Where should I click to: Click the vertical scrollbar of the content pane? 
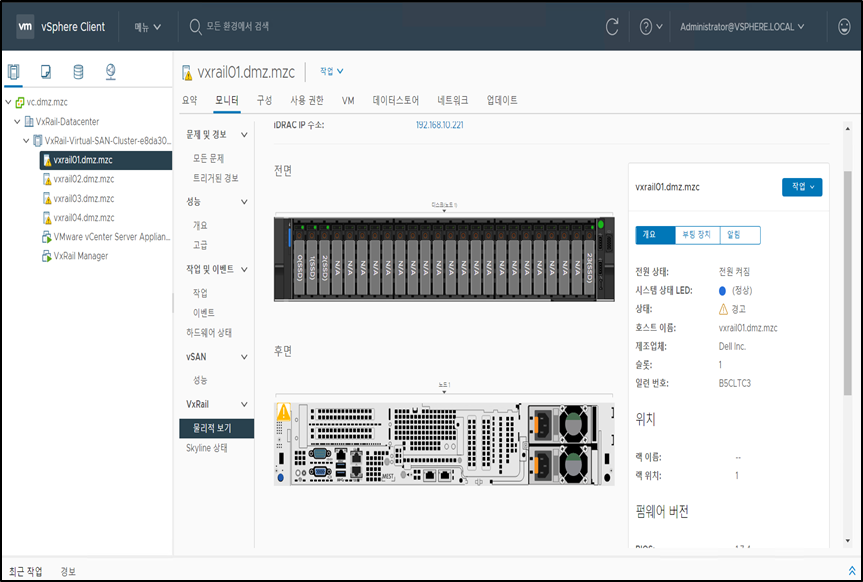pyautogui.click(x=848, y=282)
